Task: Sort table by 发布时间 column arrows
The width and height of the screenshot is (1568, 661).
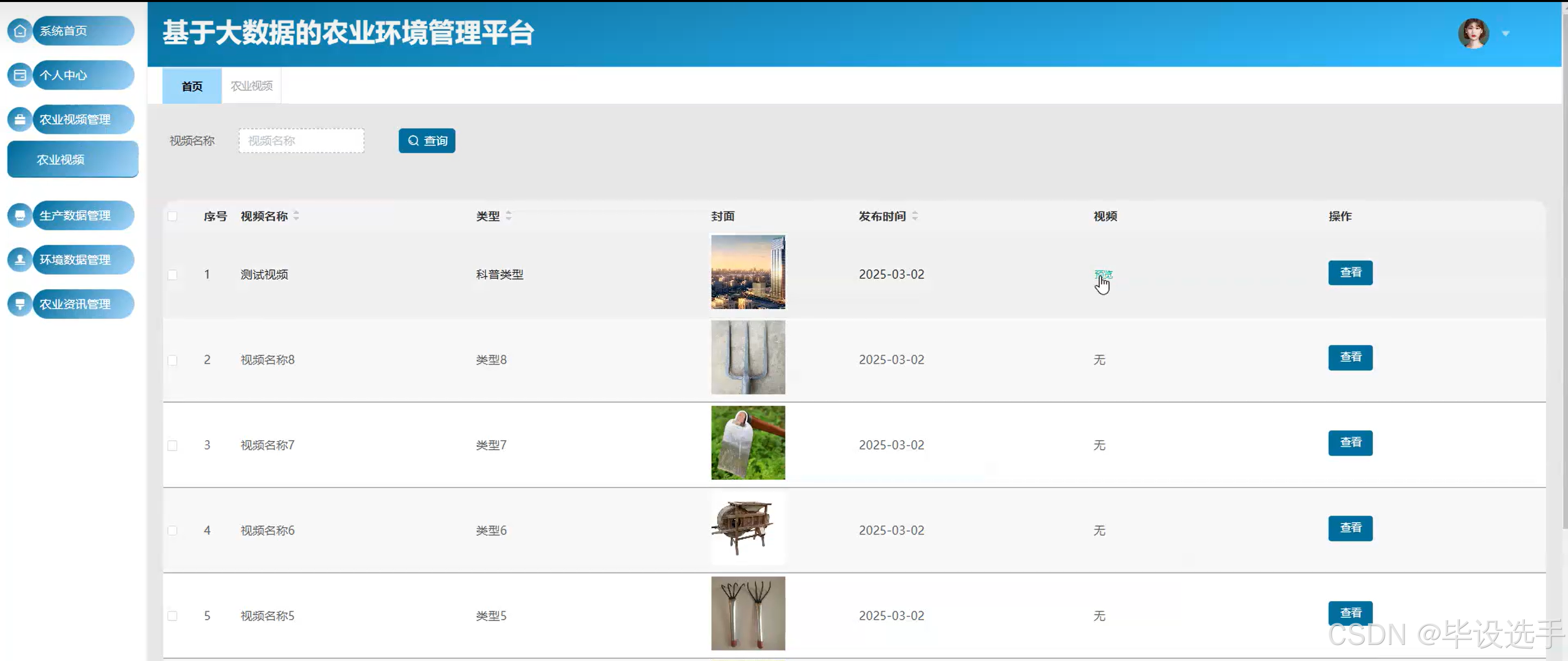Action: pos(915,216)
